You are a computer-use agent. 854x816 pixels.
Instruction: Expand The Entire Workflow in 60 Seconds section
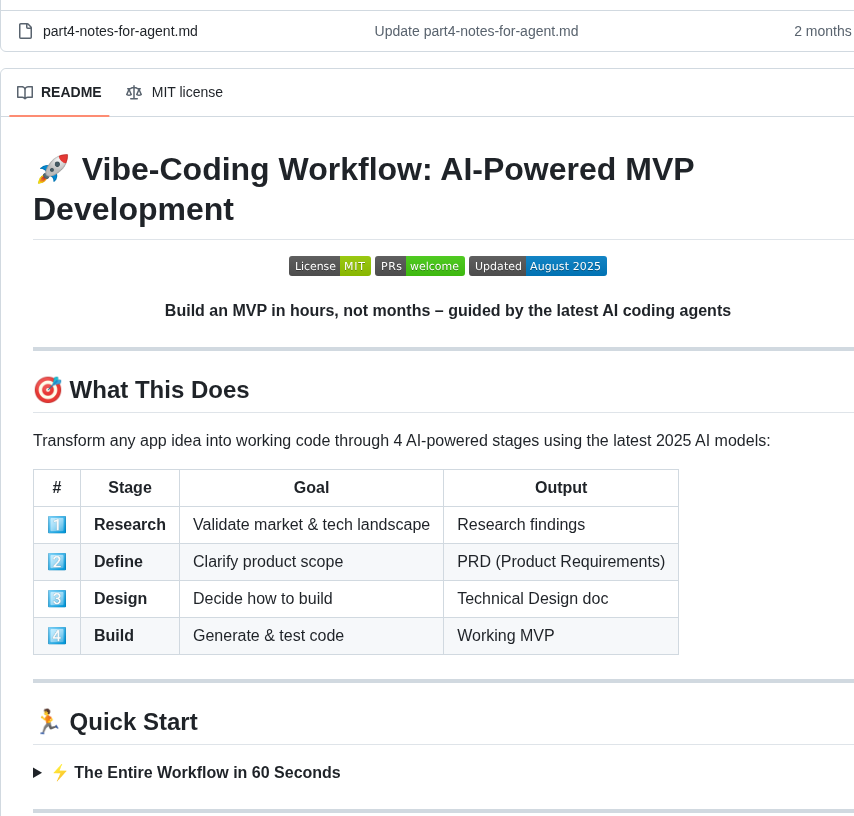pyautogui.click(x=207, y=772)
